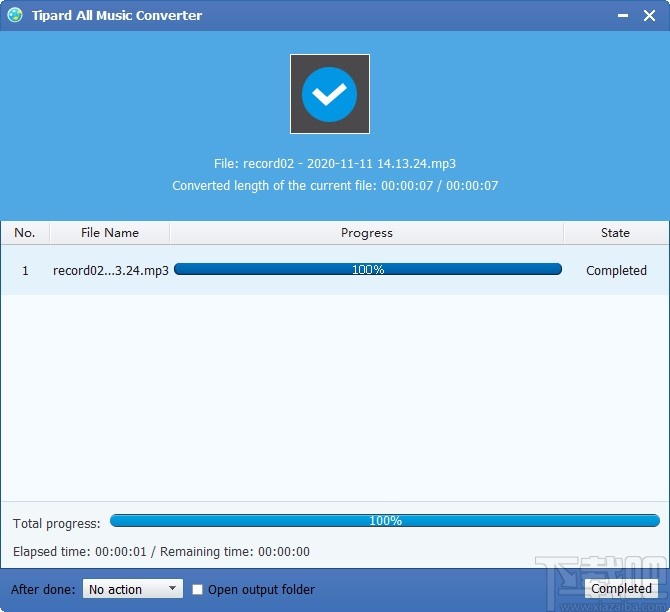Click the Completed button at the bottom right
Screen dimensions: 670x612
click(621, 588)
